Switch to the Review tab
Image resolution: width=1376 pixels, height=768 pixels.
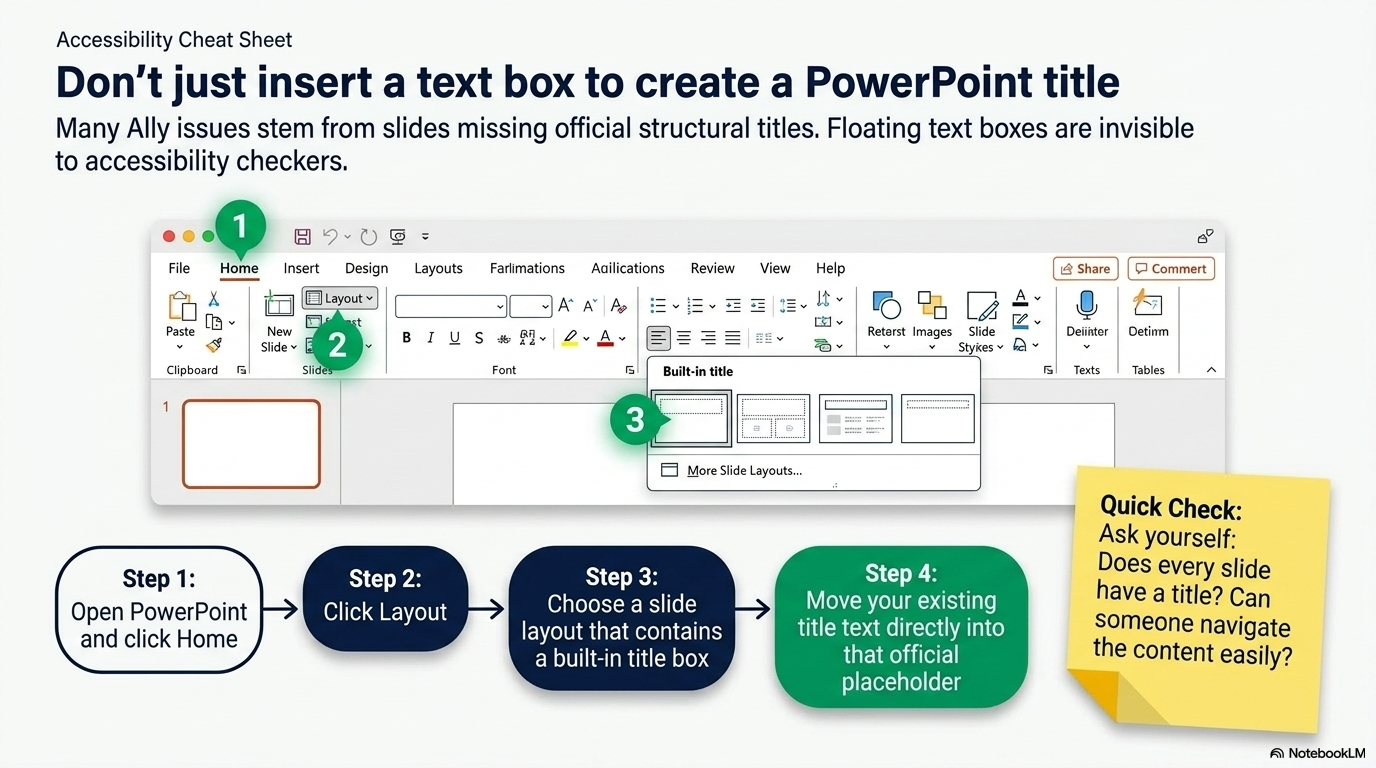tap(712, 268)
